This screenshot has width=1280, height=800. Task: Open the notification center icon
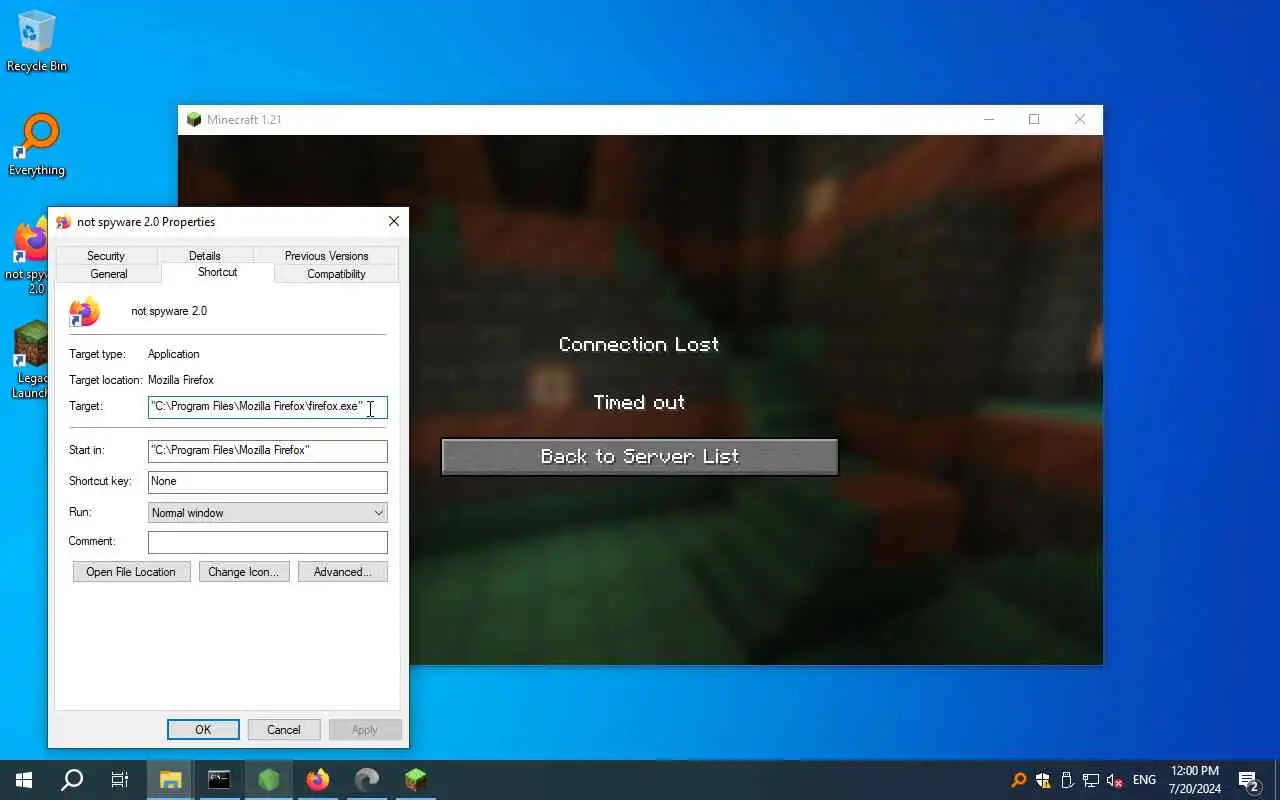pos(1248,780)
